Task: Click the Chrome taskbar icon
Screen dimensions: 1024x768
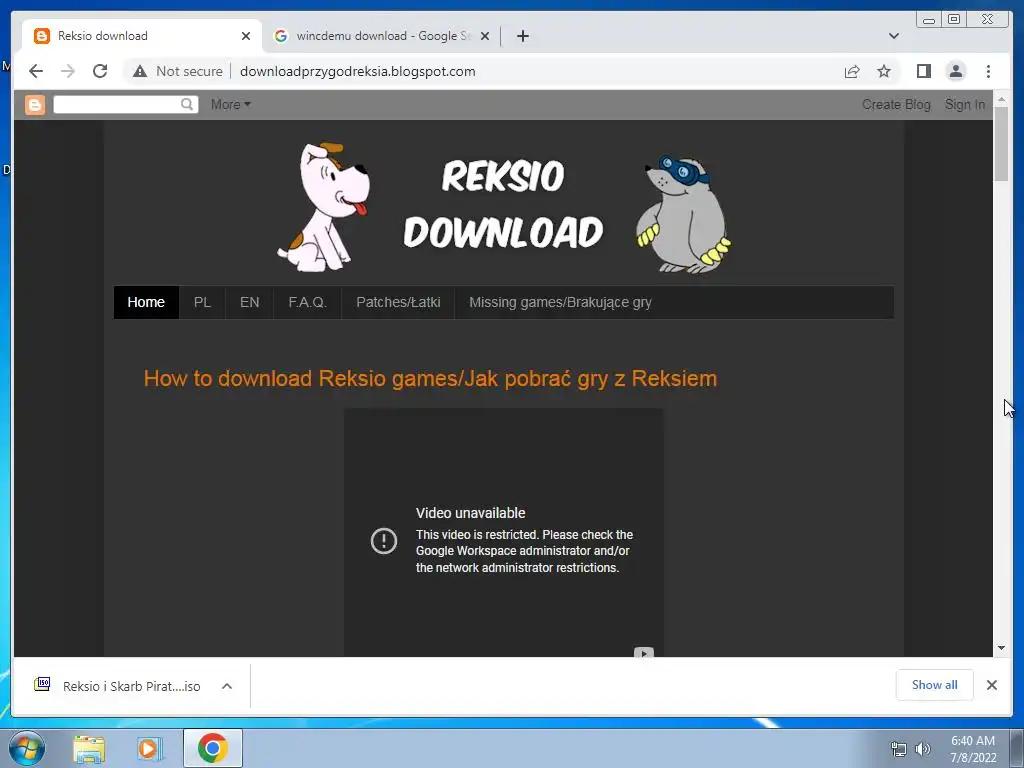Action: pyautogui.click(x=213, y=748)
